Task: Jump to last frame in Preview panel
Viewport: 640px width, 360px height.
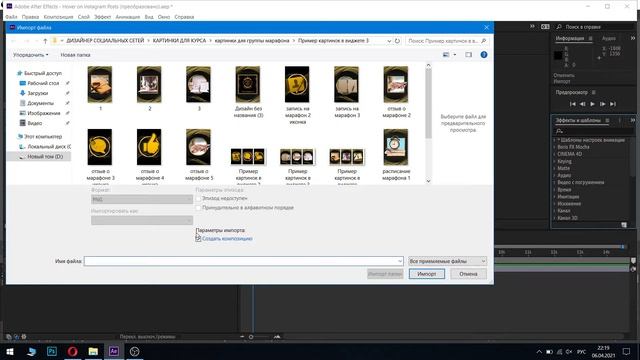Action: (613, 104)
